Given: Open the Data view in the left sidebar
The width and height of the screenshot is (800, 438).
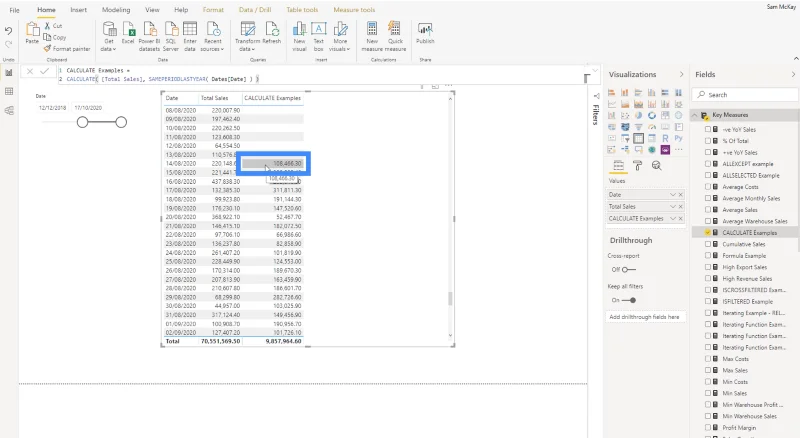Looking at the screenshot, I should (x=9, y=91).
